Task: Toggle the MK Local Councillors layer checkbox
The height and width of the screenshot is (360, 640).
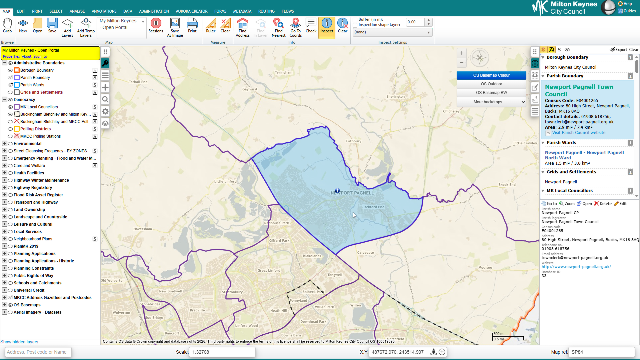Action: click(11, 107)
